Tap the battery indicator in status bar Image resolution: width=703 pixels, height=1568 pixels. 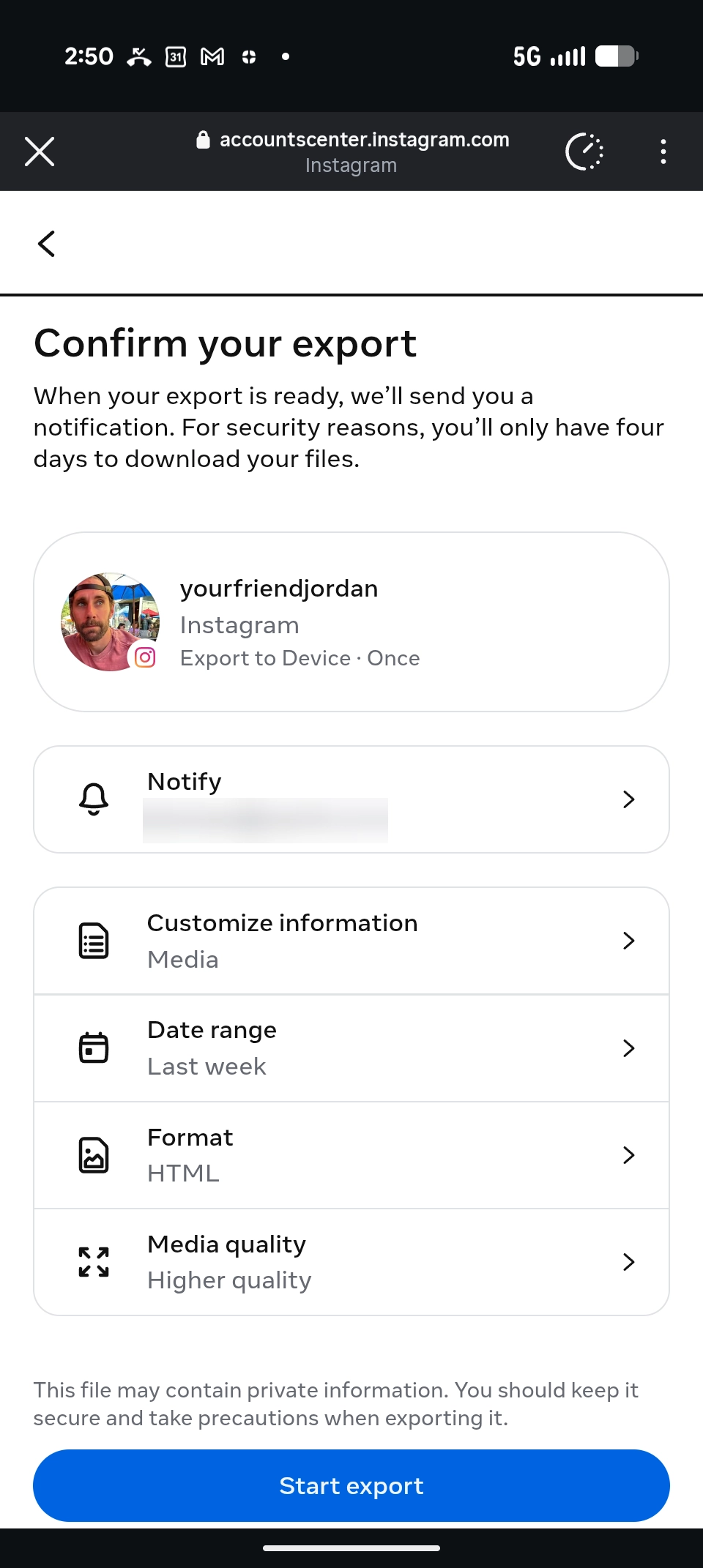click(617, 56)
